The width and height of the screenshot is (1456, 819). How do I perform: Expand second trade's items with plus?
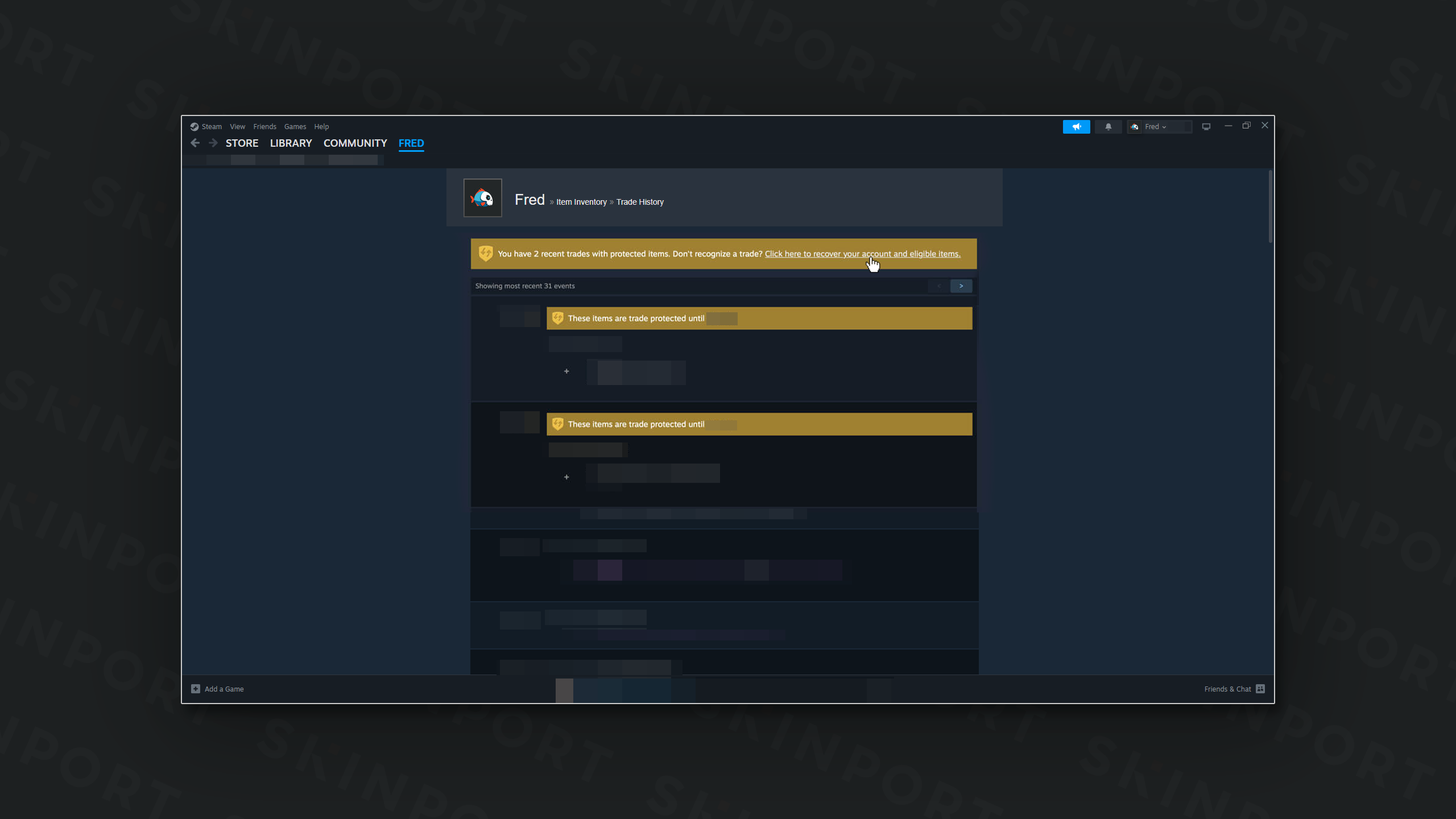[566, 477]
